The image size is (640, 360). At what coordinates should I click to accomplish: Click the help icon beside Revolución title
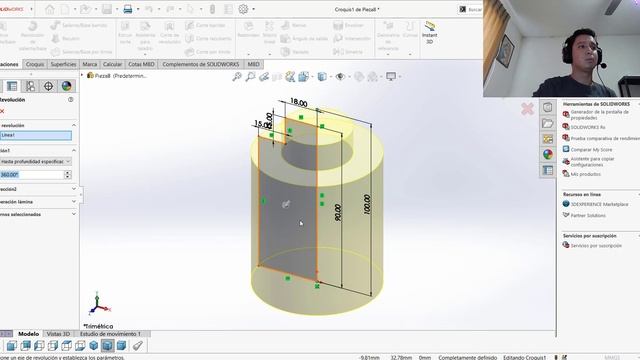pyautogui.click(x=71, y=100)
